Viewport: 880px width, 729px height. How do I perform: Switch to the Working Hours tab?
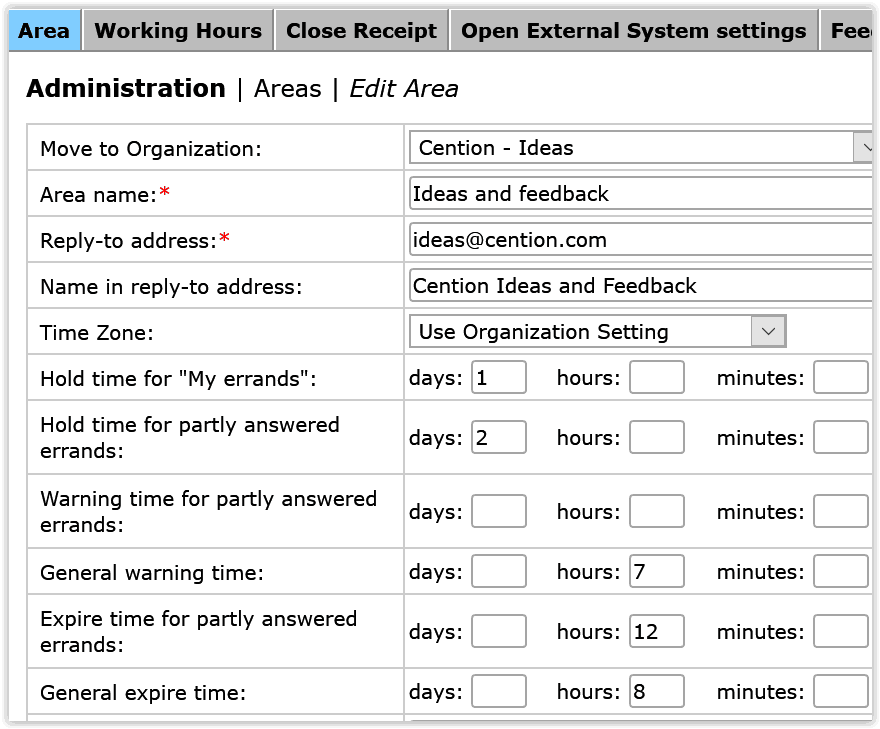178,31
